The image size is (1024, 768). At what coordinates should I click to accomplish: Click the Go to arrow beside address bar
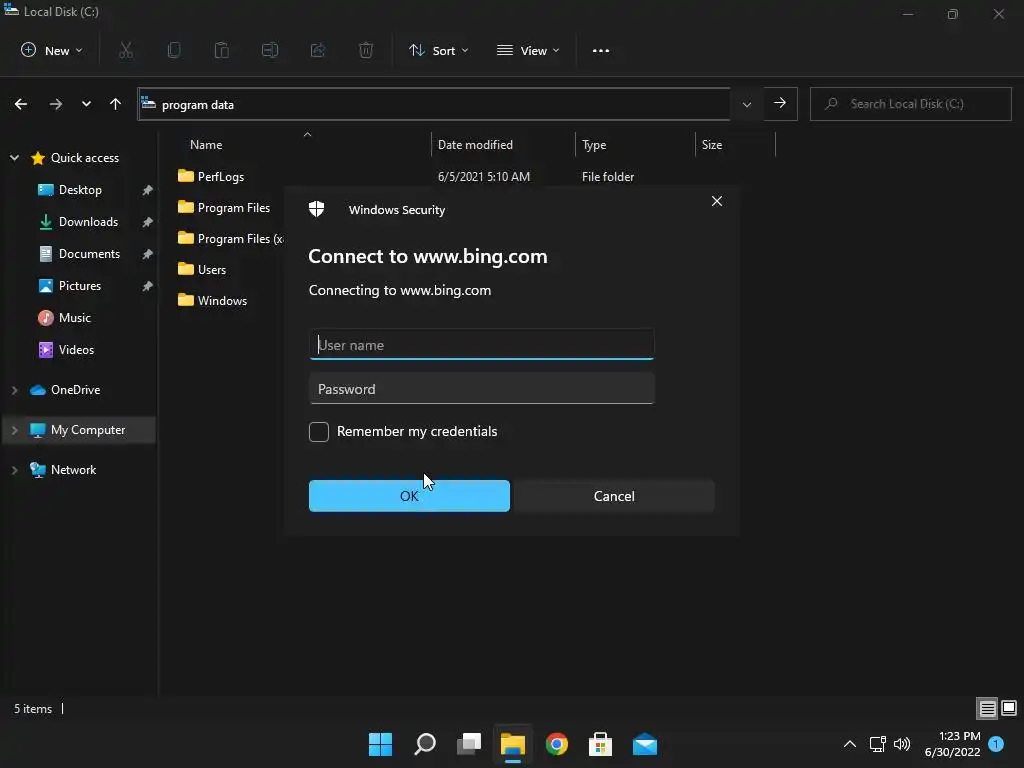780,103
